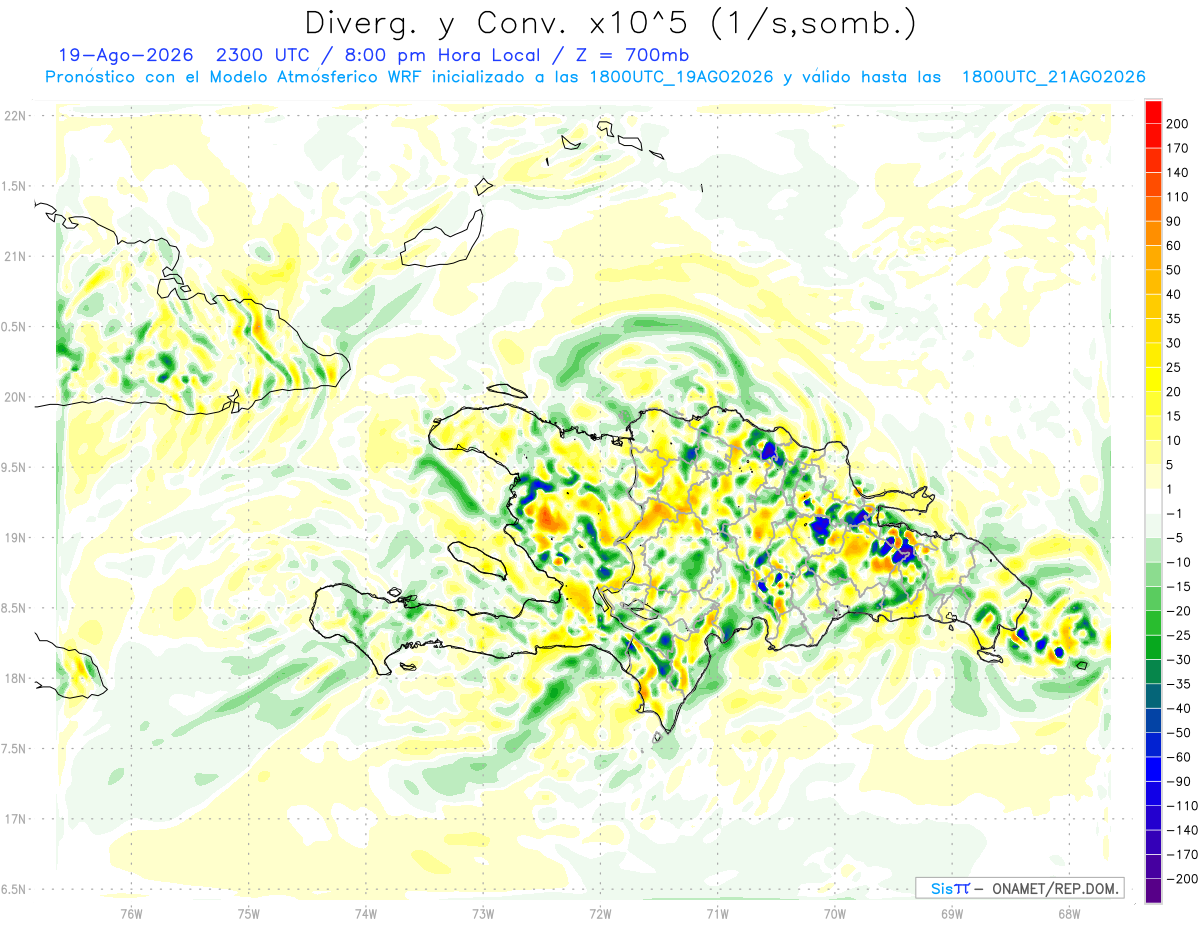1200x927 pixels.
Task: Click the 18N latitude label
Action: click(15, 678)
